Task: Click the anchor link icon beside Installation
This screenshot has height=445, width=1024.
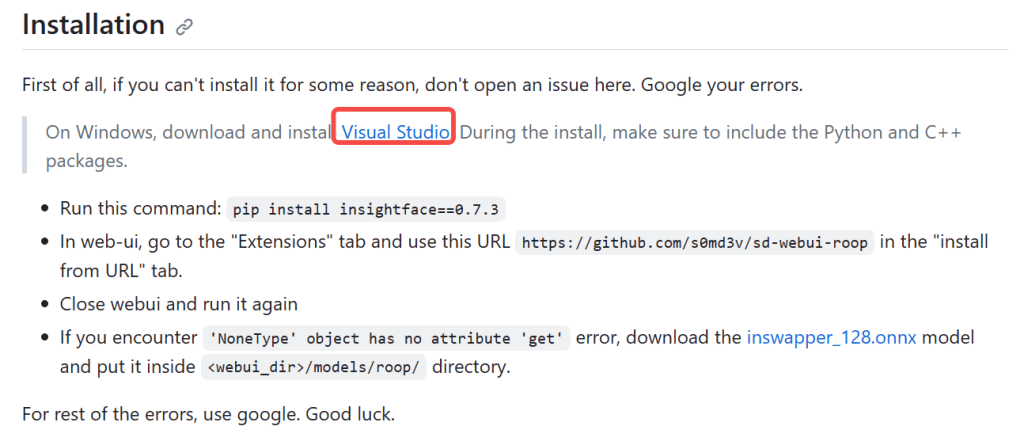Action: (184, 28)
